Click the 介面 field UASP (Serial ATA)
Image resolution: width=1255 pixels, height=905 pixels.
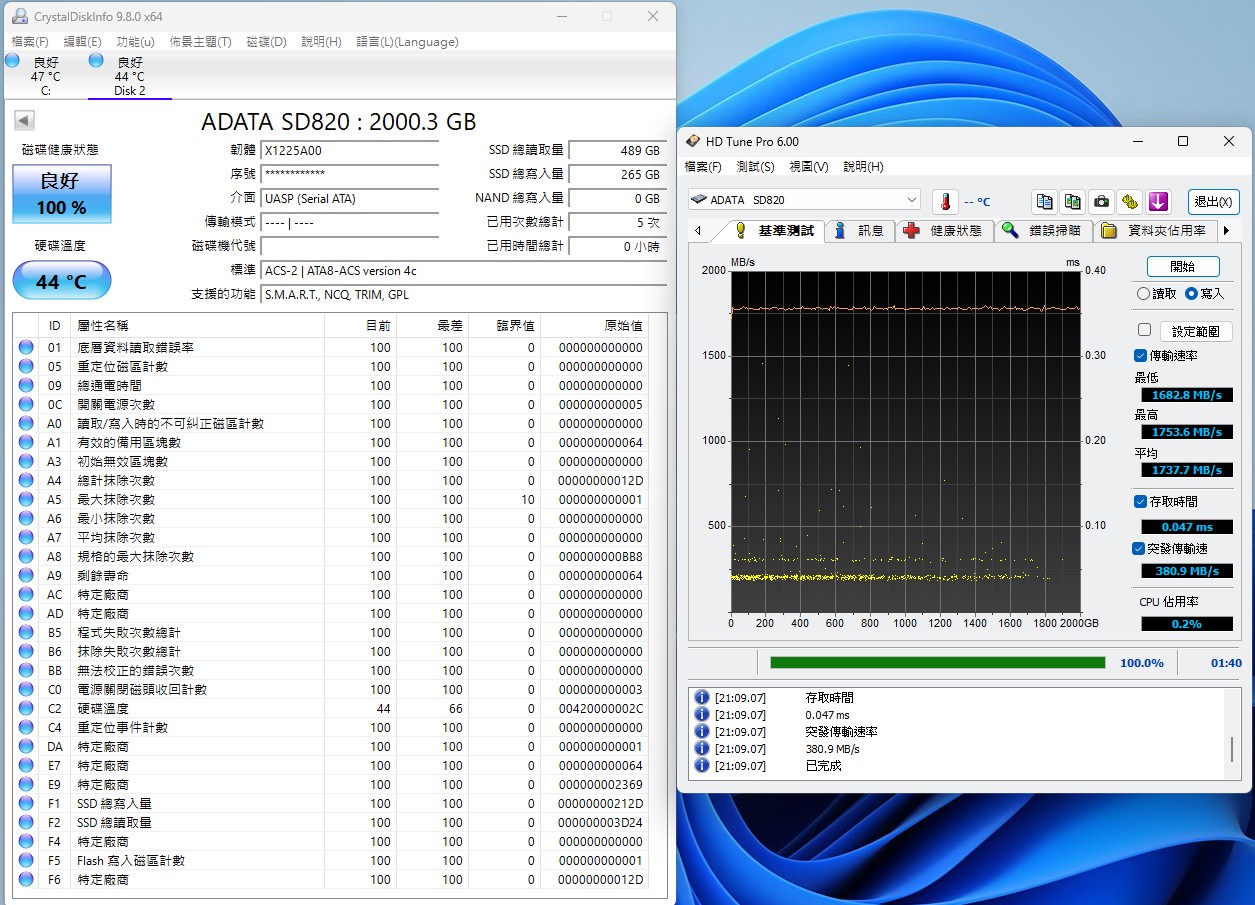tap(350, 199)
